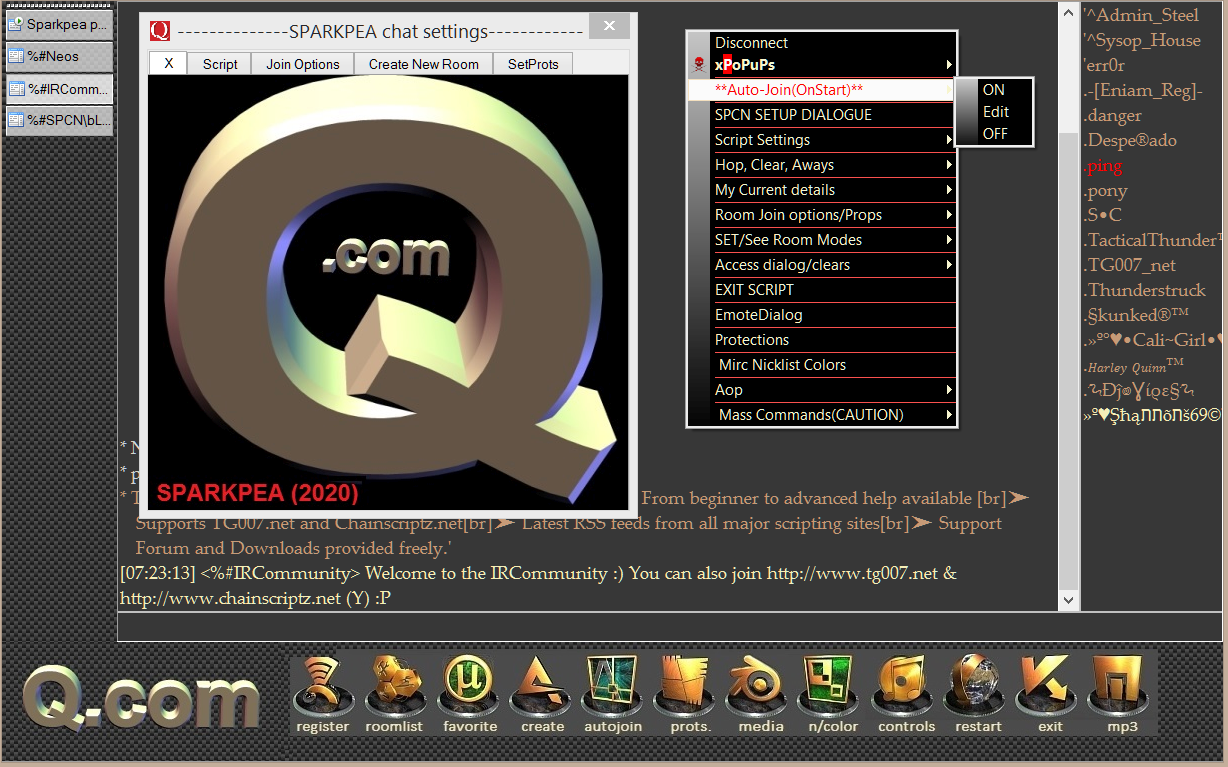Switch to the %#Neos channel window
The width and height of the screenshot is (1228, 767).
click(x=59, y=56)
